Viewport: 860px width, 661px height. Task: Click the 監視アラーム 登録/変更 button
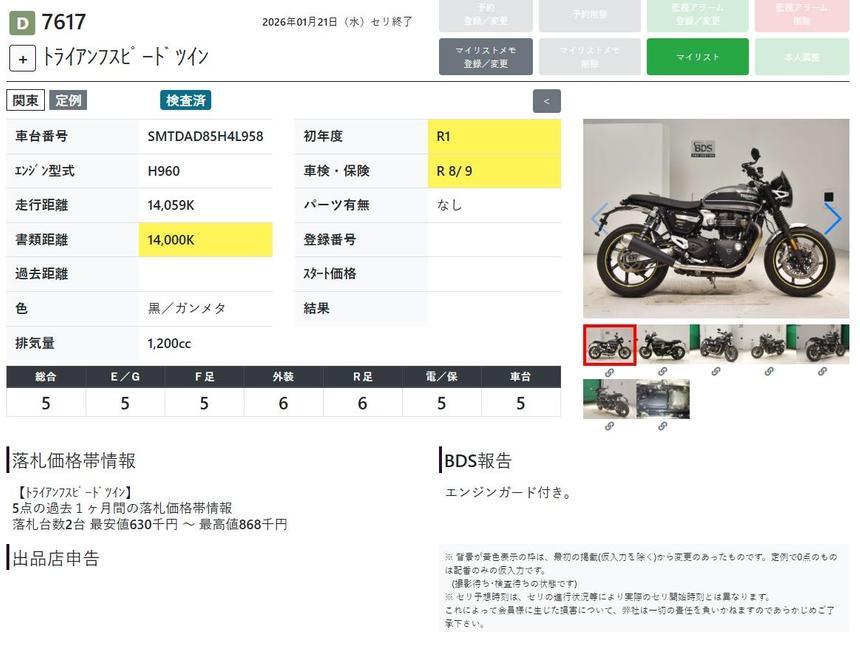tap(697, 15)
